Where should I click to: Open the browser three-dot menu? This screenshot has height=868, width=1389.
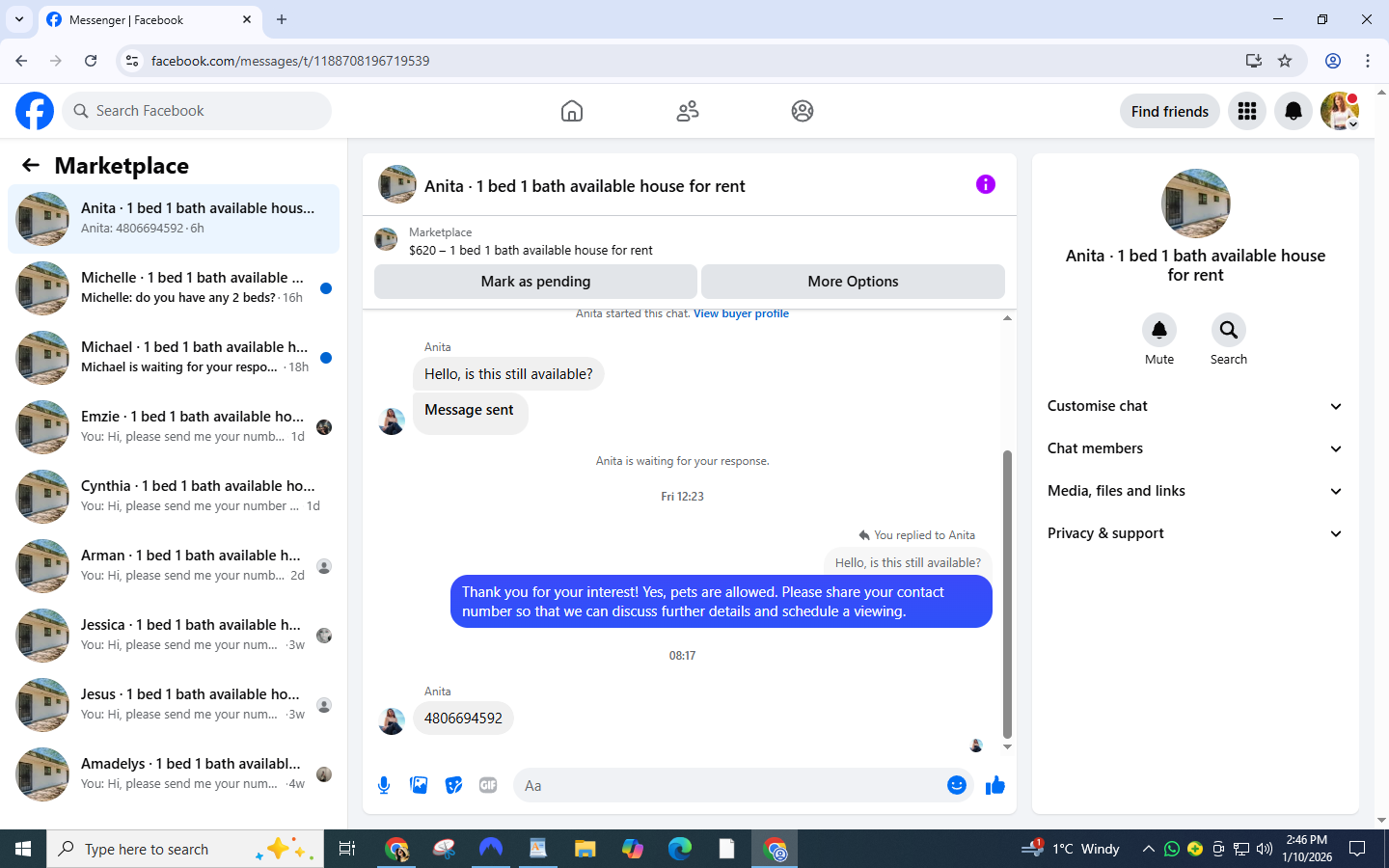pos(1368,61)
